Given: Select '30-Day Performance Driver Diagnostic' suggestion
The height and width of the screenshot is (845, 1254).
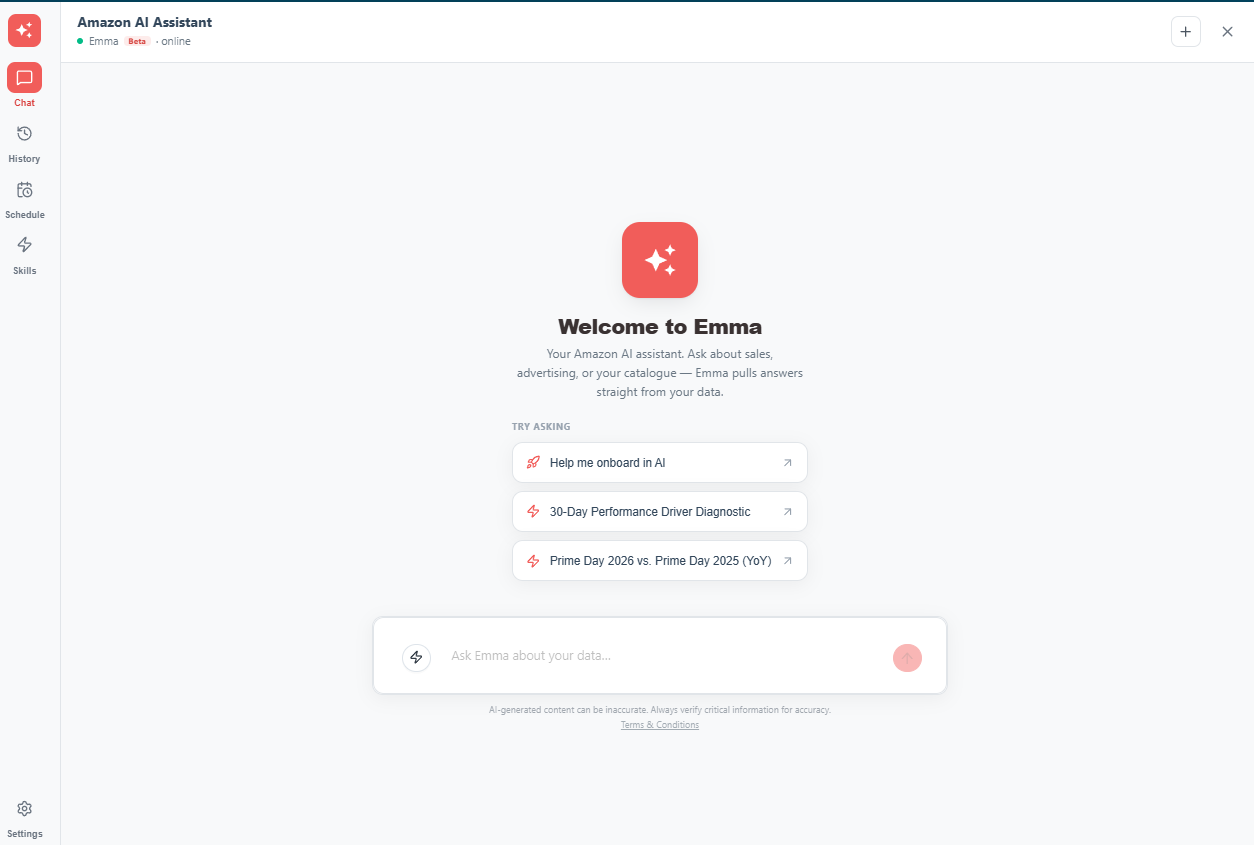Looking at the screenshot, I should pyautogui.click(x=660, y=512).
